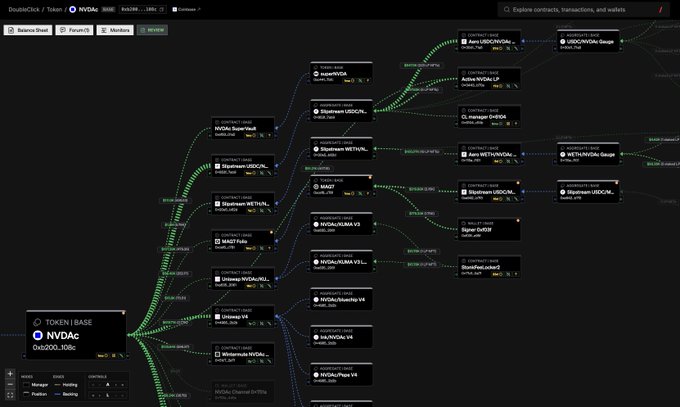Click the L control in Controls panel
This screenshot has height=407, width=680.
pos(108,395)
